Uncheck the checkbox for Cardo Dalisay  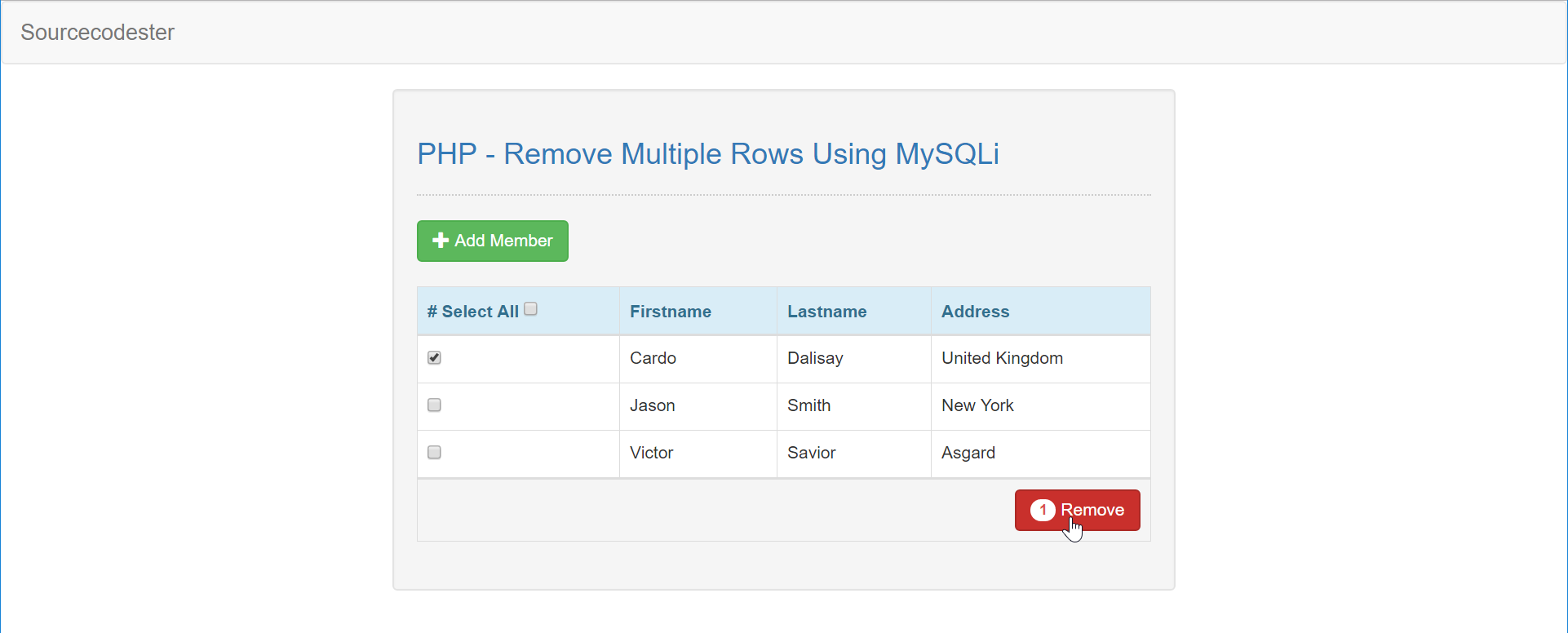434,358
